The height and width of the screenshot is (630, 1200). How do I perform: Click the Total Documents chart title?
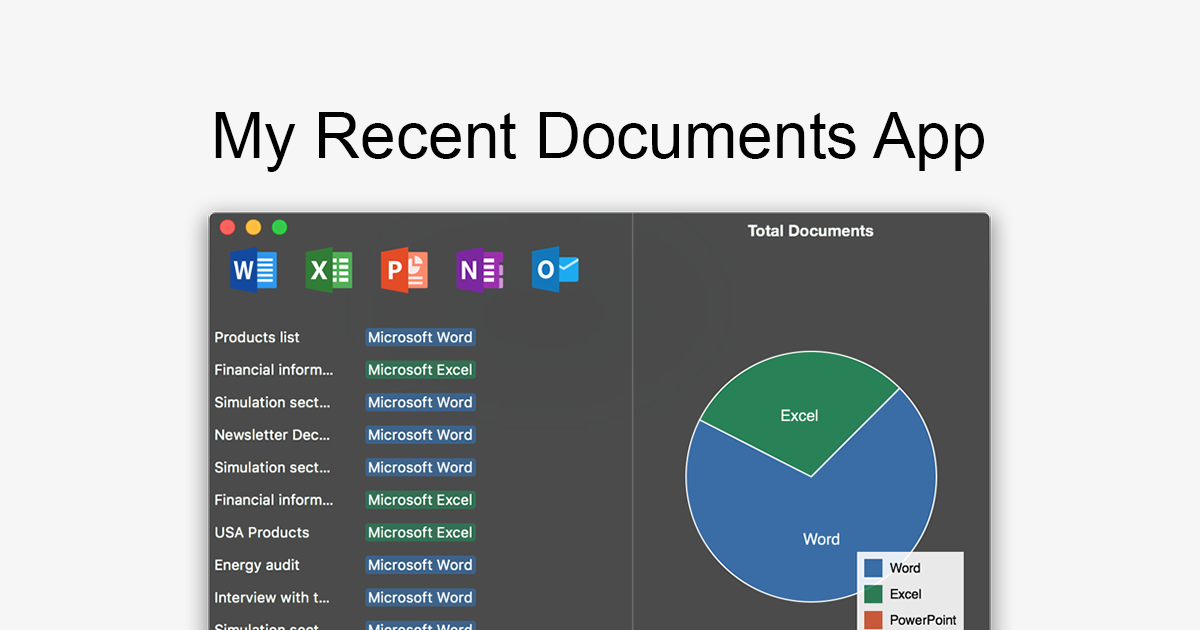pyautogui.click(x=811, y=231)
